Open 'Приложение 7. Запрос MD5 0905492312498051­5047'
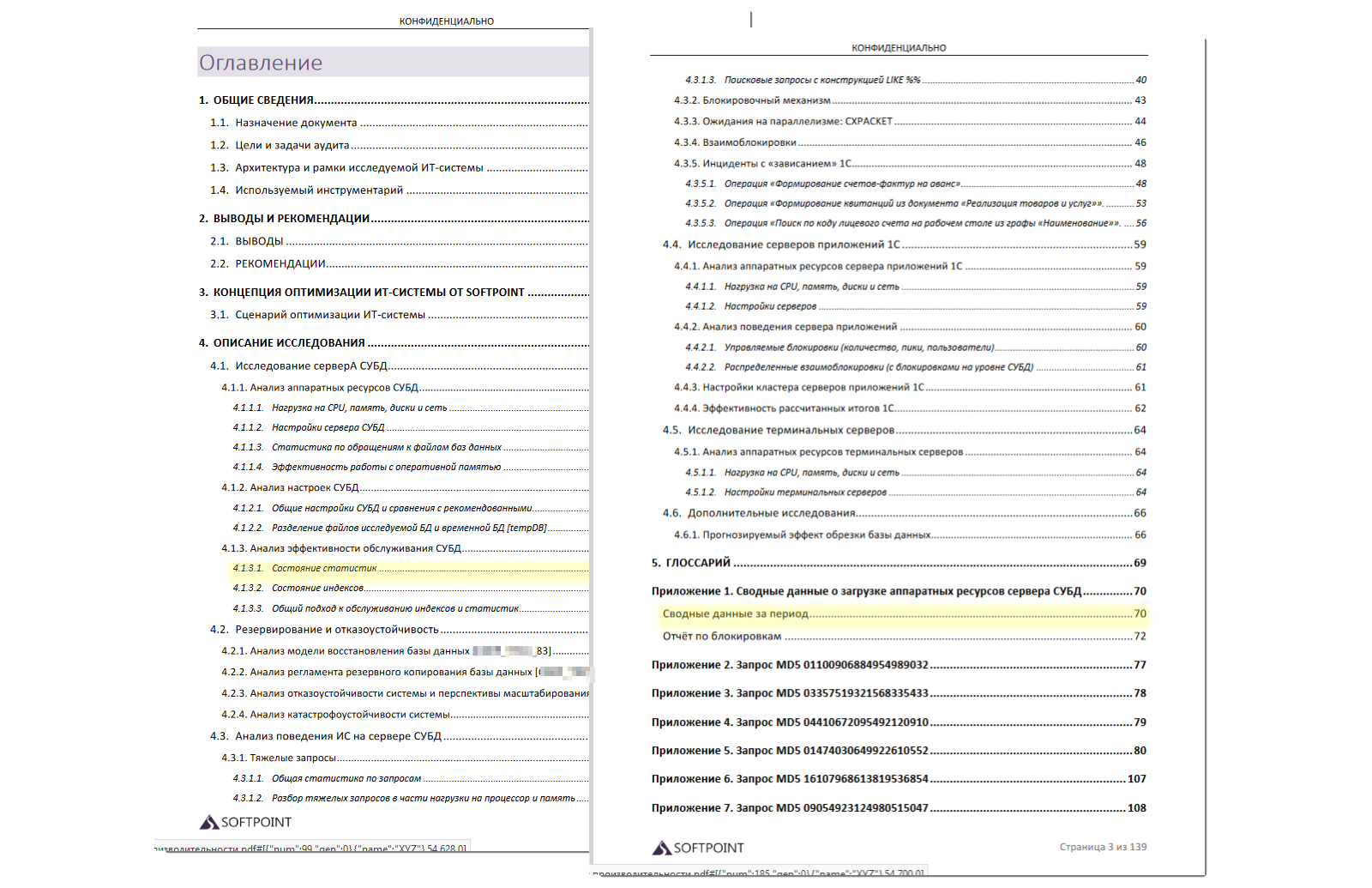The width and height of the screenshot is (1372, 888). point(899,808)
